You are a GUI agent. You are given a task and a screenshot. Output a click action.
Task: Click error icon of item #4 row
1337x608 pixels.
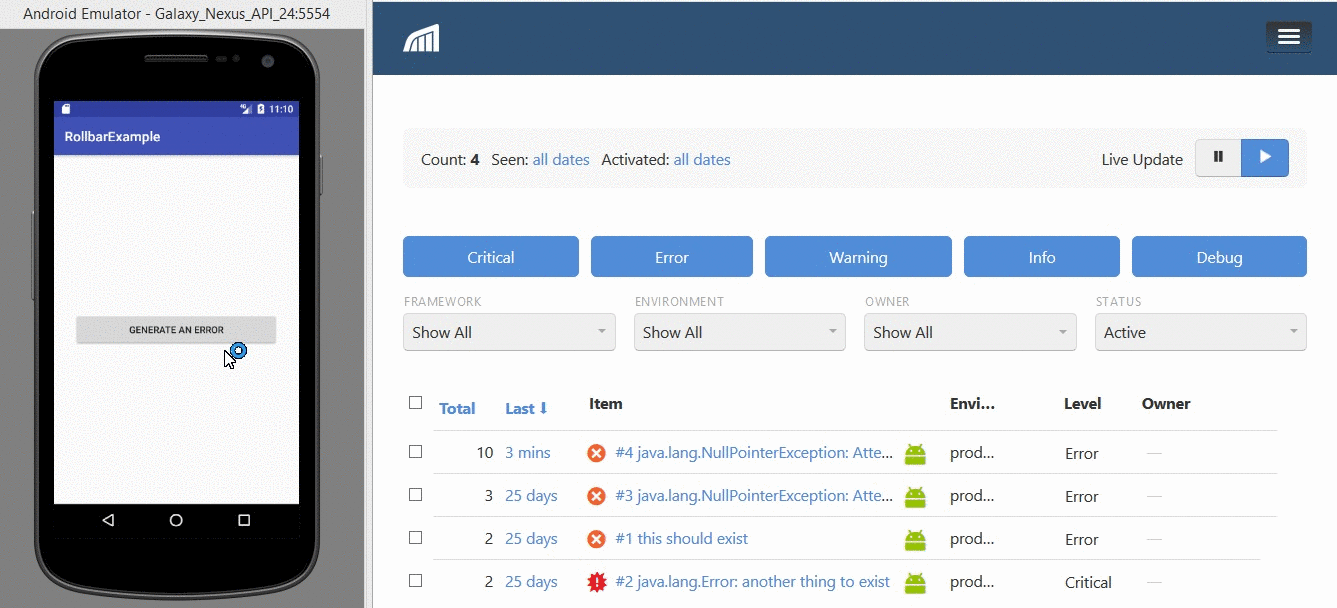(x=596, y=453)
